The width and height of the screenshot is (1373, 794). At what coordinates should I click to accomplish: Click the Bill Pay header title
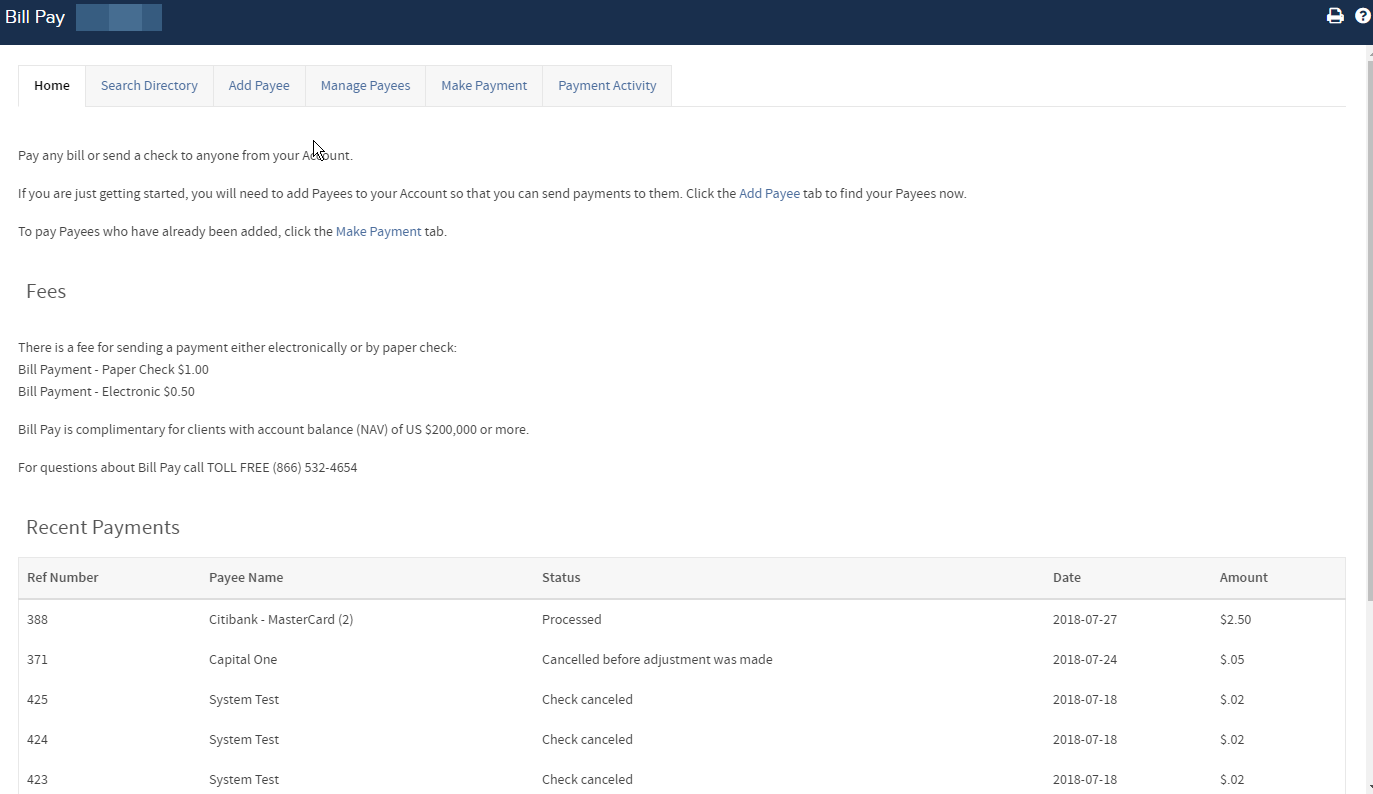[x=35, y=18]
